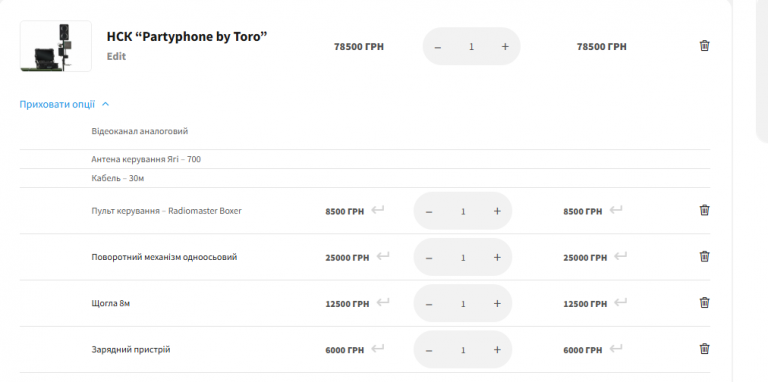Decrease Radiomaster Boxer quantity with minus
The width and height of the screenshot is (768, 382).
[x=429, y=212]
